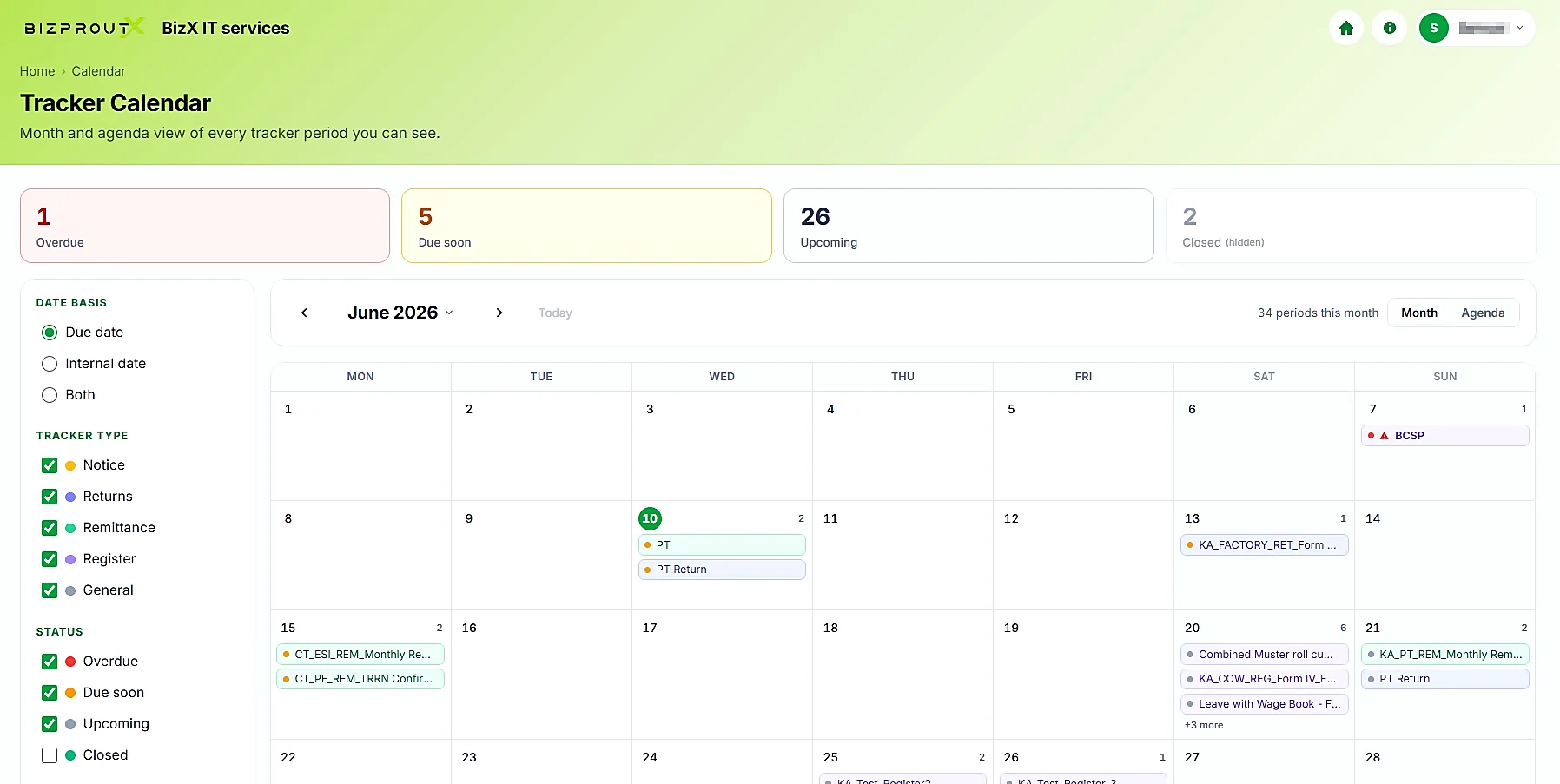Select day 4 cell number
Viewport: 1560px width, 784px height.
coord(830,409)
